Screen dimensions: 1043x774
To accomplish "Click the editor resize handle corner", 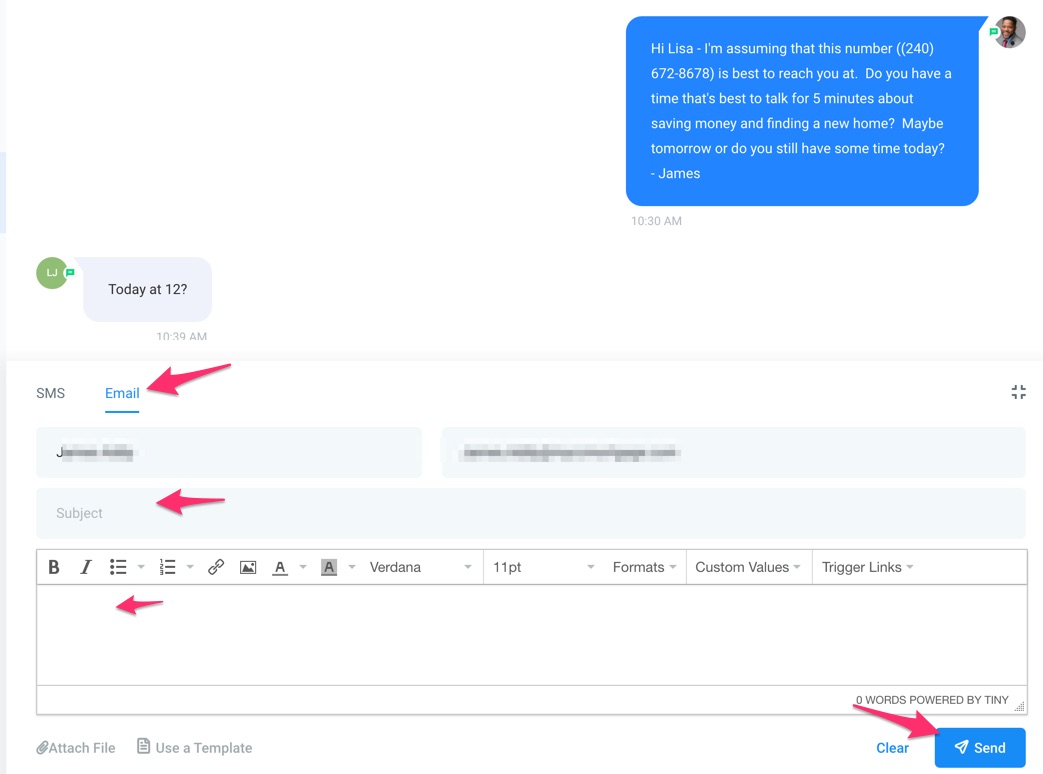I will [1019, 707].
